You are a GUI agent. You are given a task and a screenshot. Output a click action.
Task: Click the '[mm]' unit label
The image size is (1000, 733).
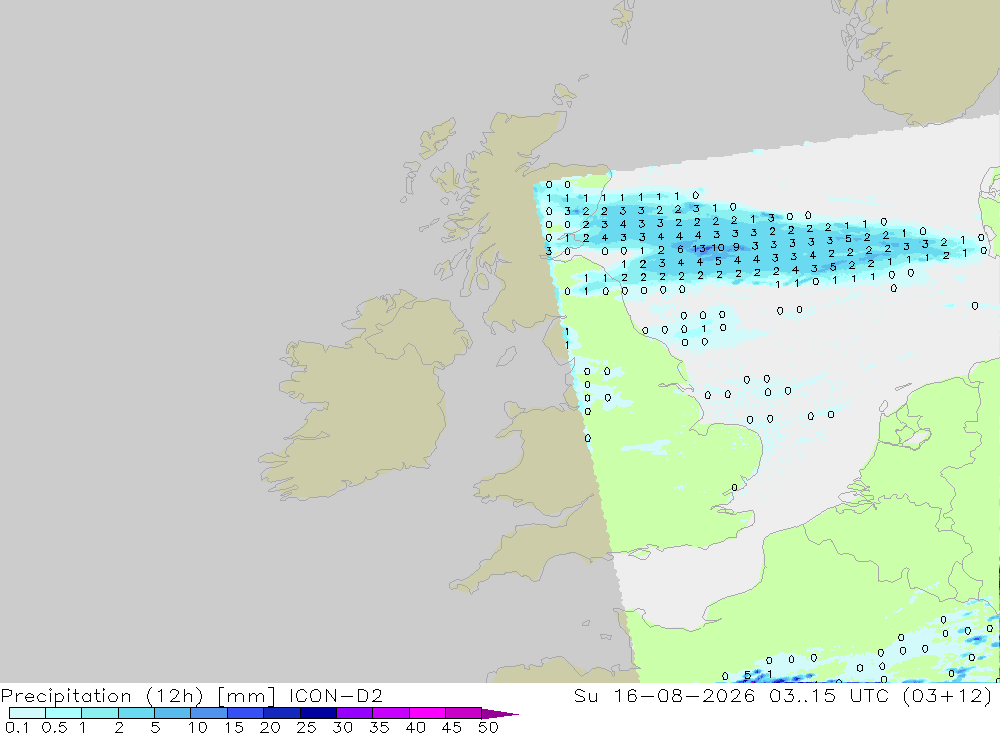click(x=246, y=696)
